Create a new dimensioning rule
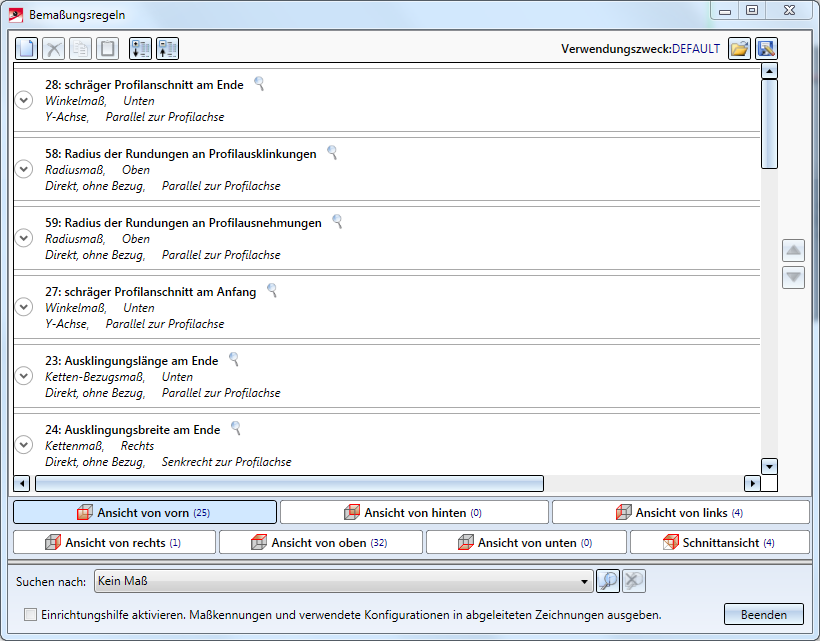The height and width of the screenshot is (641, 820). 26,49
